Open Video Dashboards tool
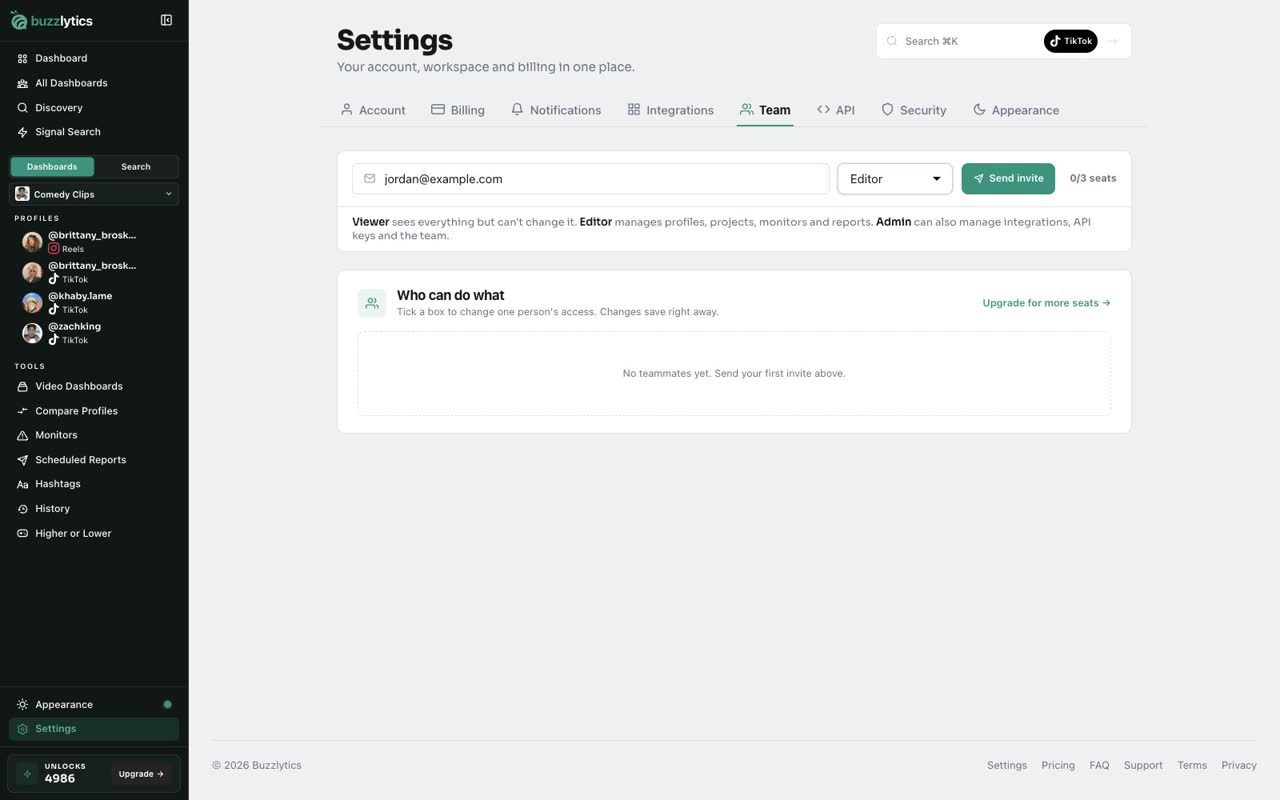The width and height of the screenshot is (1280, 800). 94,386
